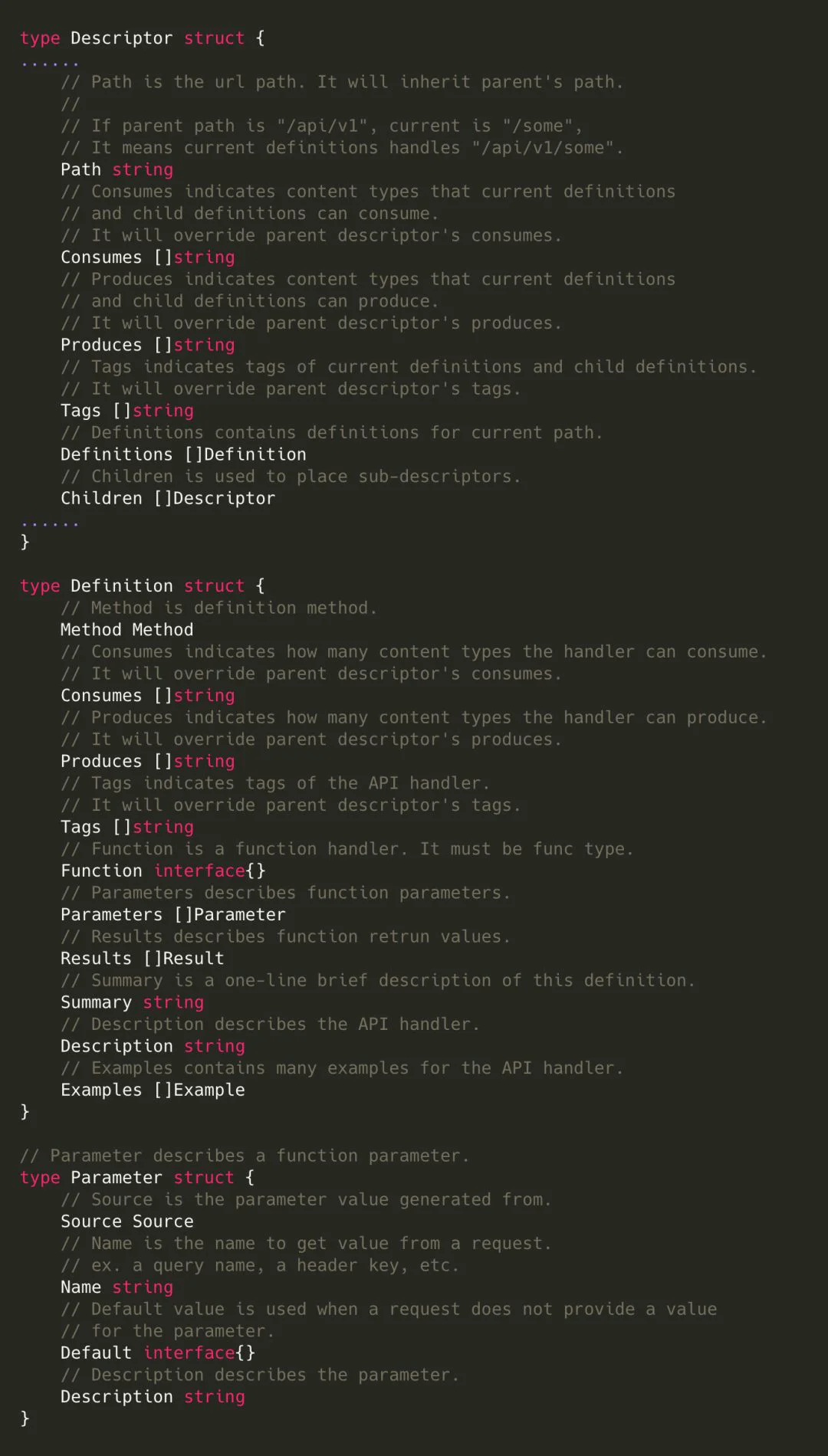Click the Examples []Example field
The image size is (828, 1456).
click(x=153, y=1090)
